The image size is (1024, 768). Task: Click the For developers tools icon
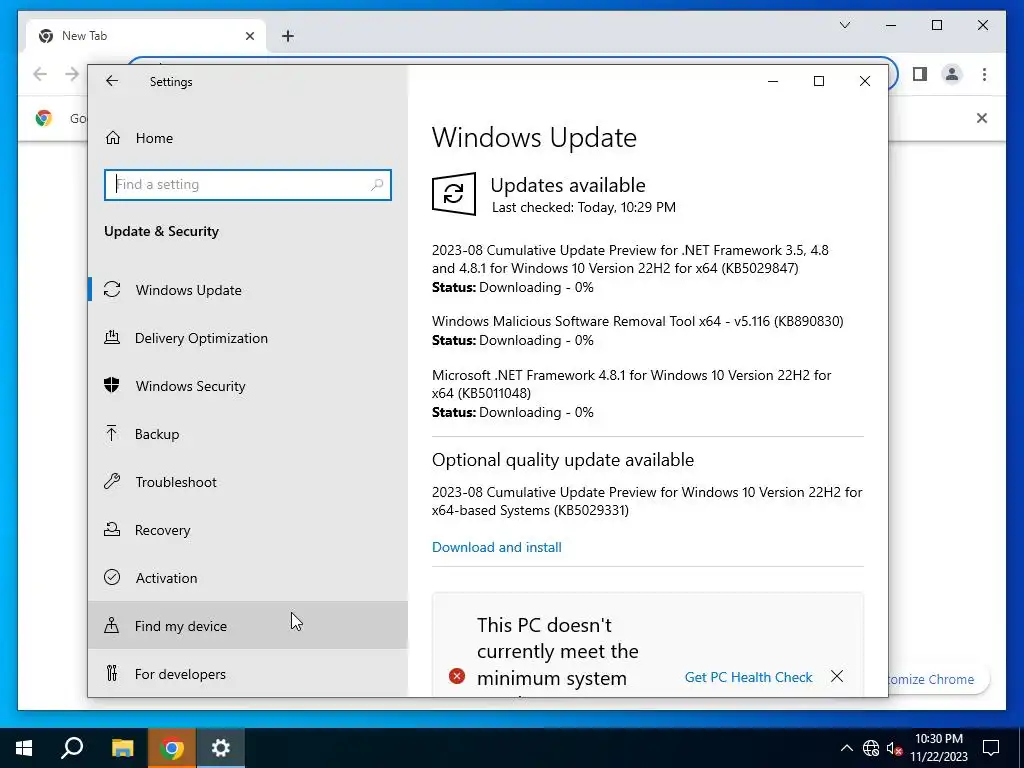click(112, 673)
